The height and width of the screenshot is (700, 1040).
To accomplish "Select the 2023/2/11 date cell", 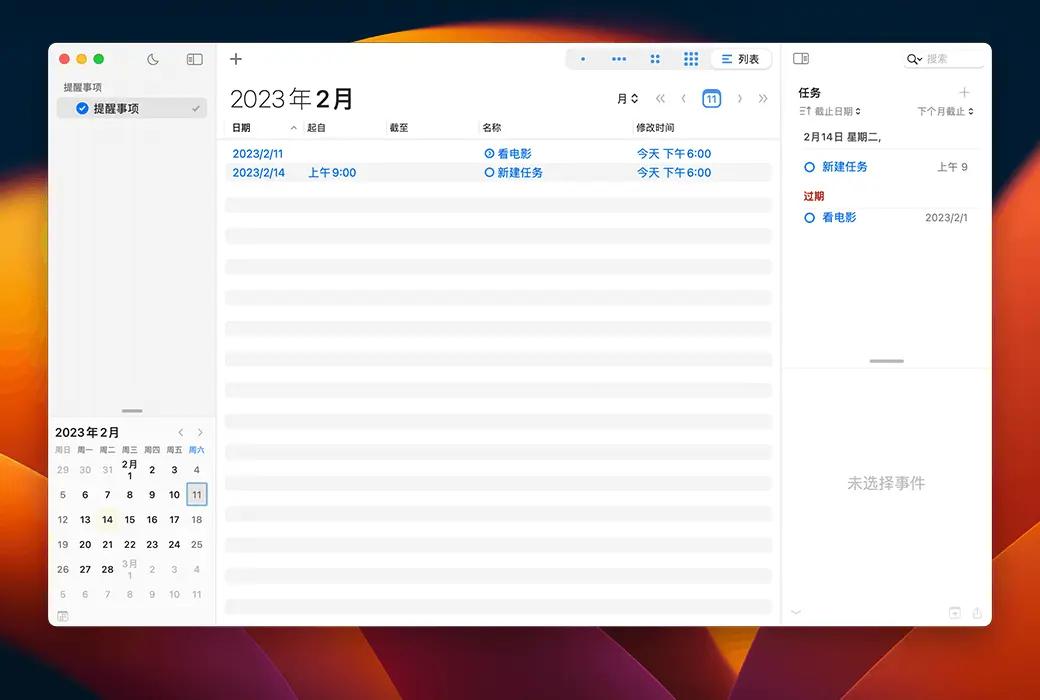I will coord(257,153).
